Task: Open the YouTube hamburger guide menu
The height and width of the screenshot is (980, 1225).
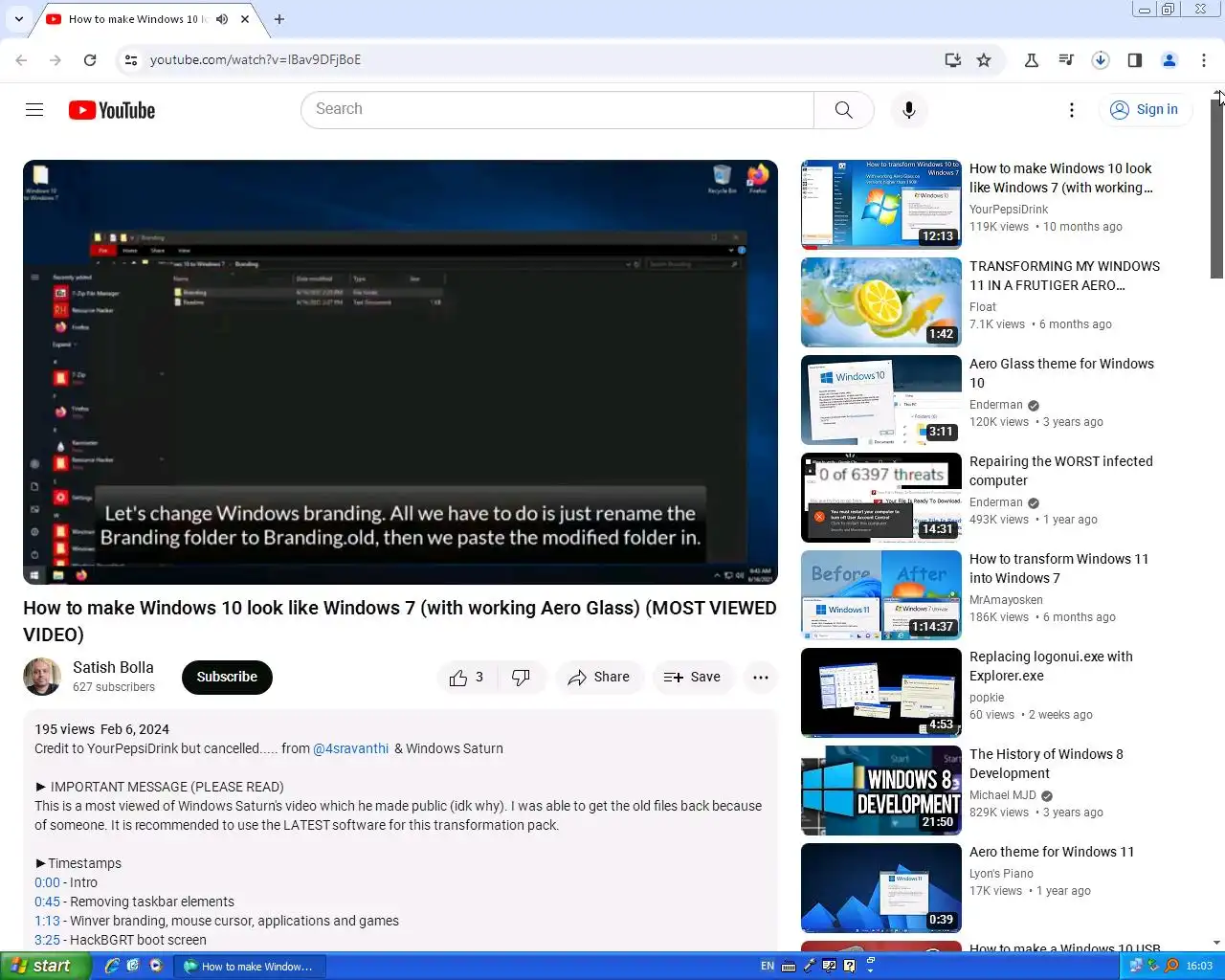Action: [x=34, y=109]
